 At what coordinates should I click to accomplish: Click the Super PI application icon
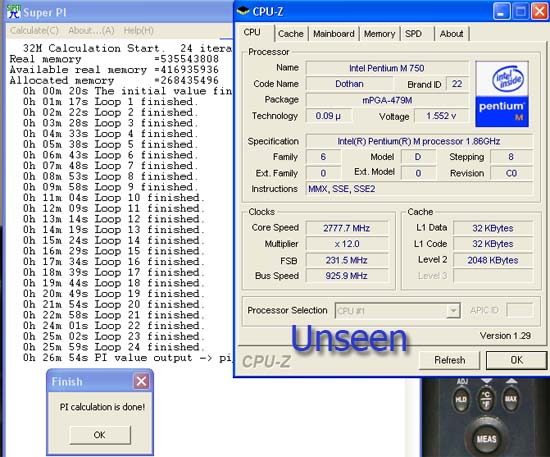click(x=14, y=12)
